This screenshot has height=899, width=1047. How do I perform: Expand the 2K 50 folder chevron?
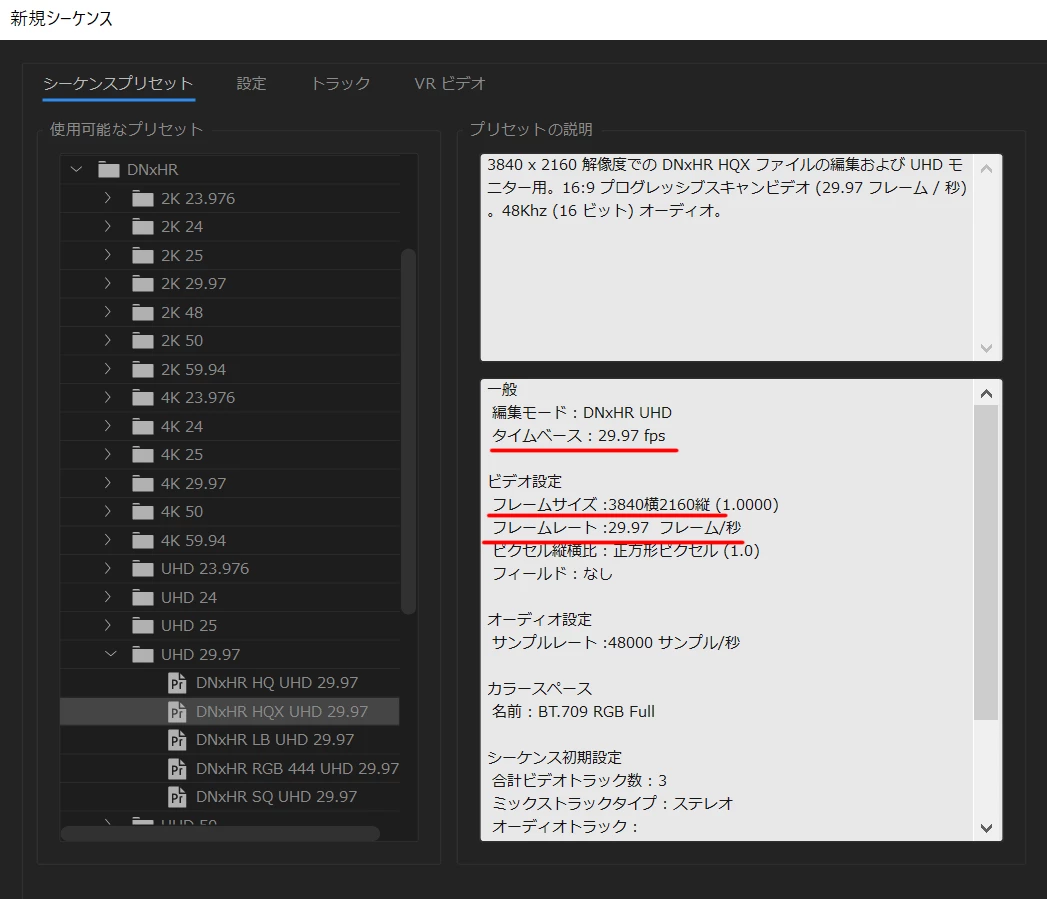108,341
